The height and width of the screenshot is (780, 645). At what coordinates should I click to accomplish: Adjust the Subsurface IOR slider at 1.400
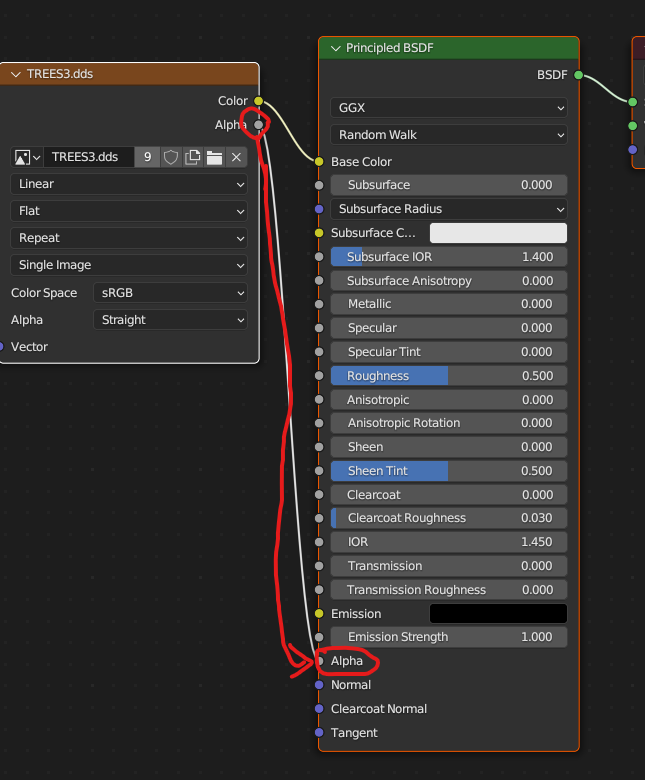[x=449, y=257]
